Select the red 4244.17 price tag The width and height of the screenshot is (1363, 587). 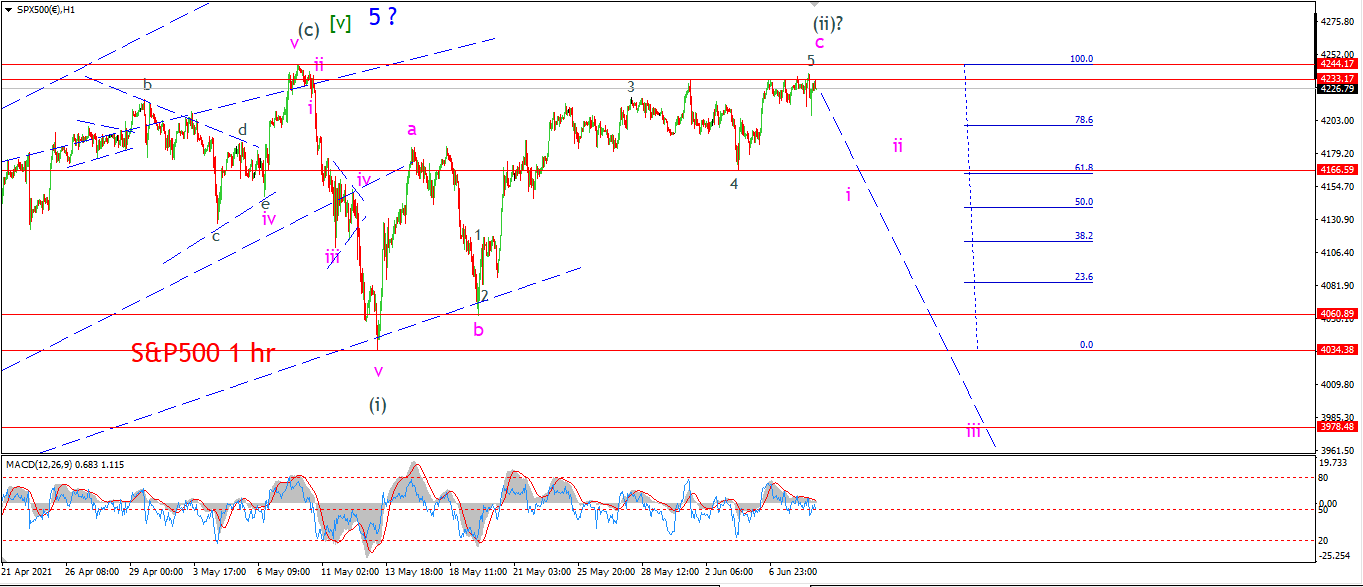click(x=1338, y=64)
